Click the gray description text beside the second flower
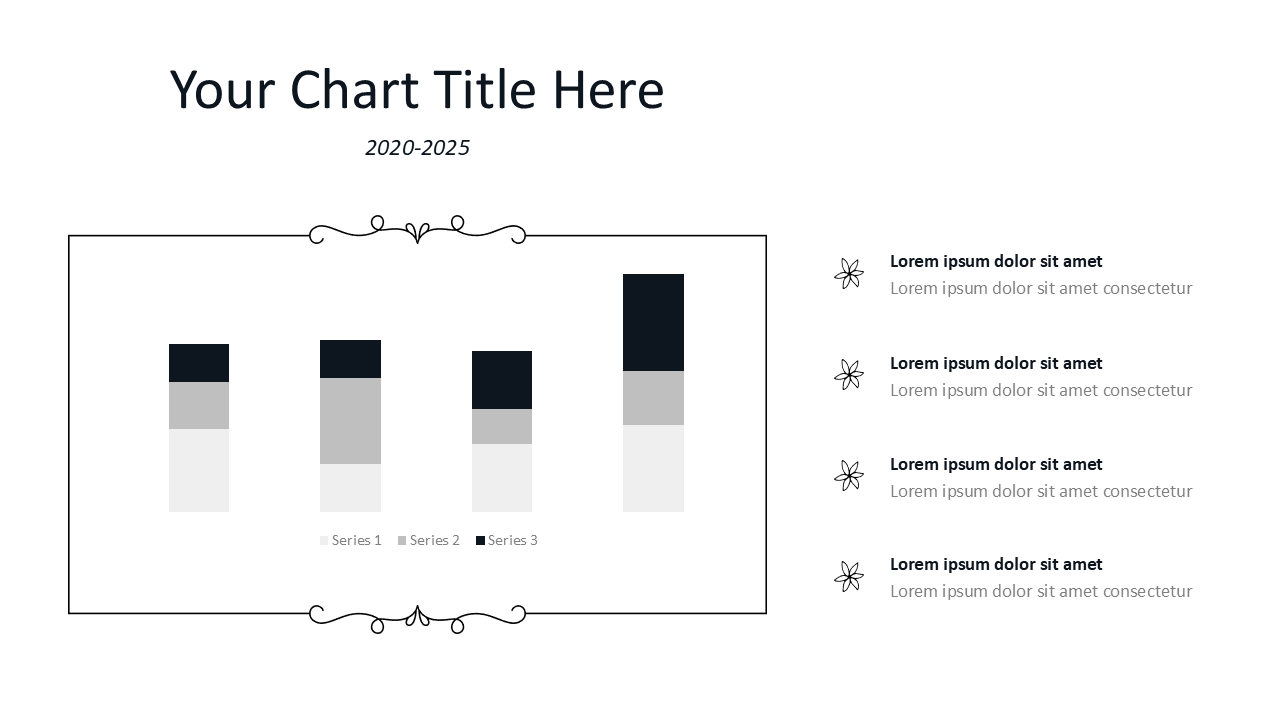Screen dimensions: 1280x720 coord(1041,390)
